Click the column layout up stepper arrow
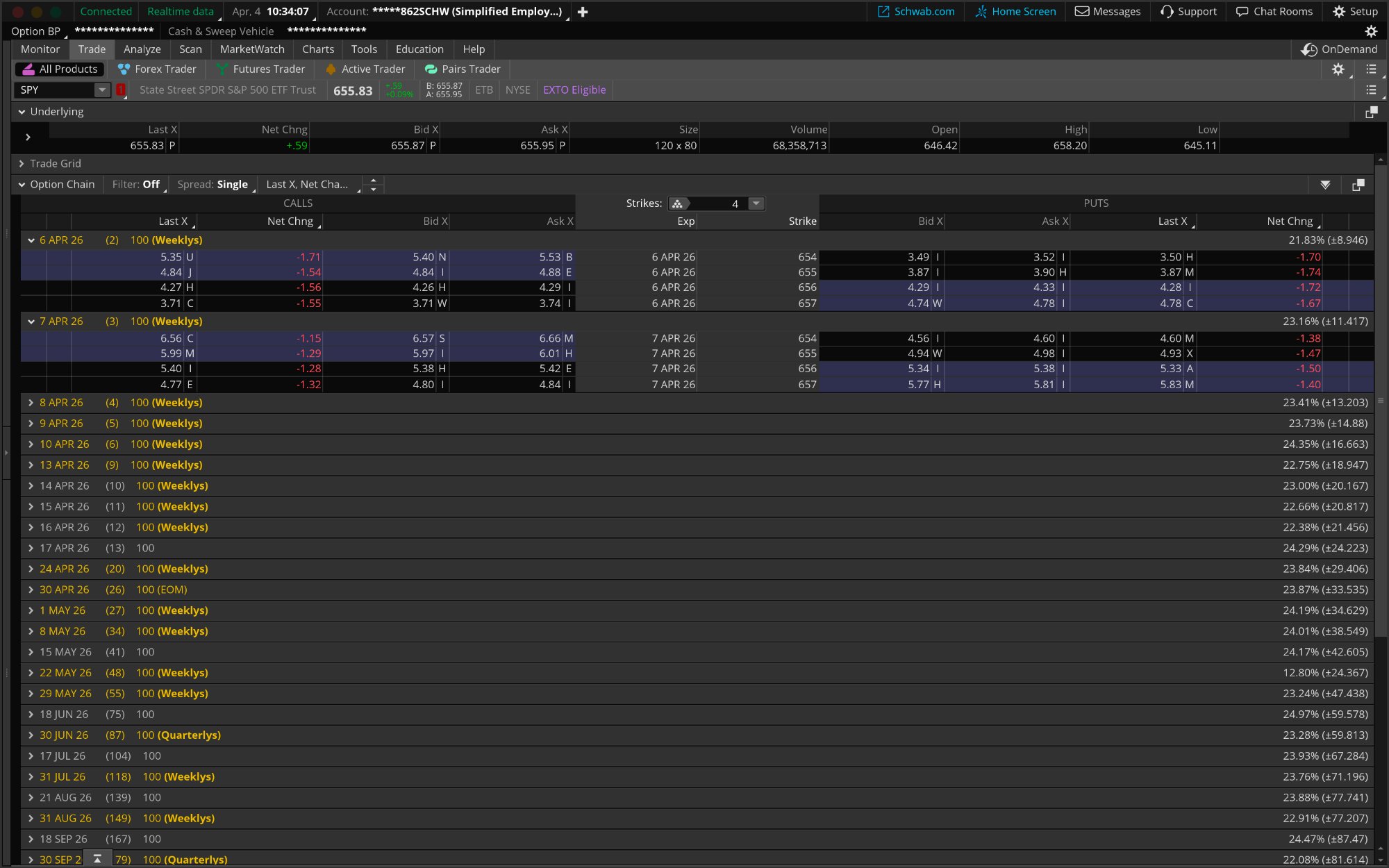Viewport: 1389px width, 868px height. click(373, 181)
